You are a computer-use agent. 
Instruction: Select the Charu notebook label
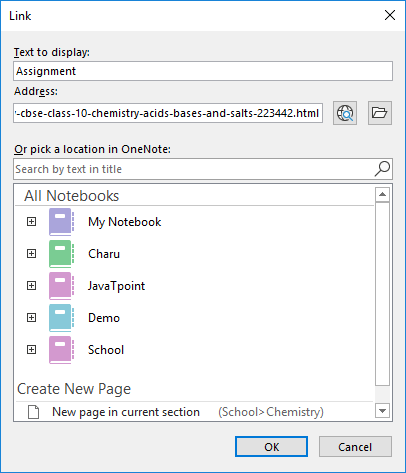104,254
